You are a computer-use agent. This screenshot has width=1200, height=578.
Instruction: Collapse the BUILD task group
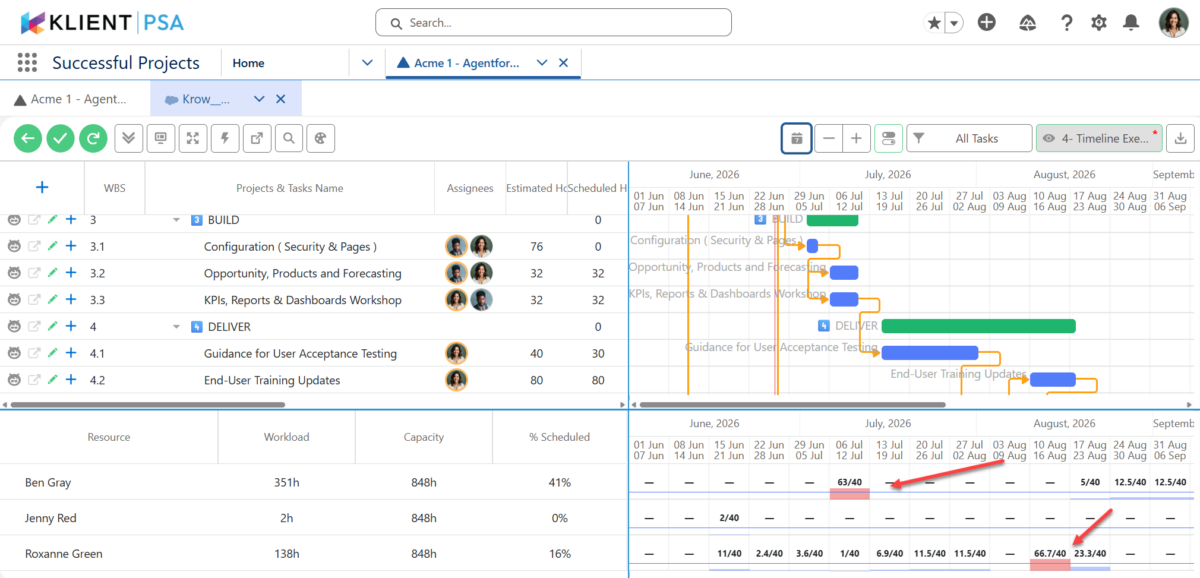point(176,220)
